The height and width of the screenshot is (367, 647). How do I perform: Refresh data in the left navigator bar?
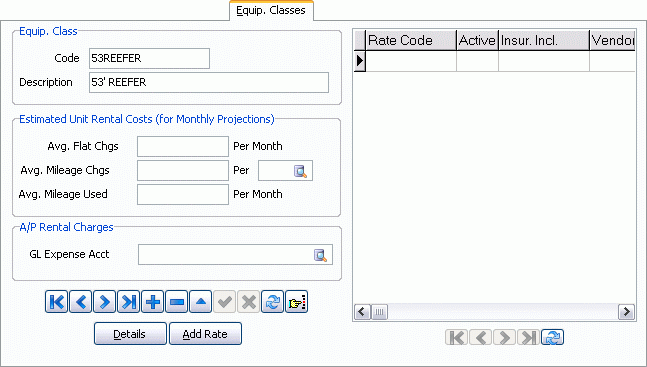[273, 302]
